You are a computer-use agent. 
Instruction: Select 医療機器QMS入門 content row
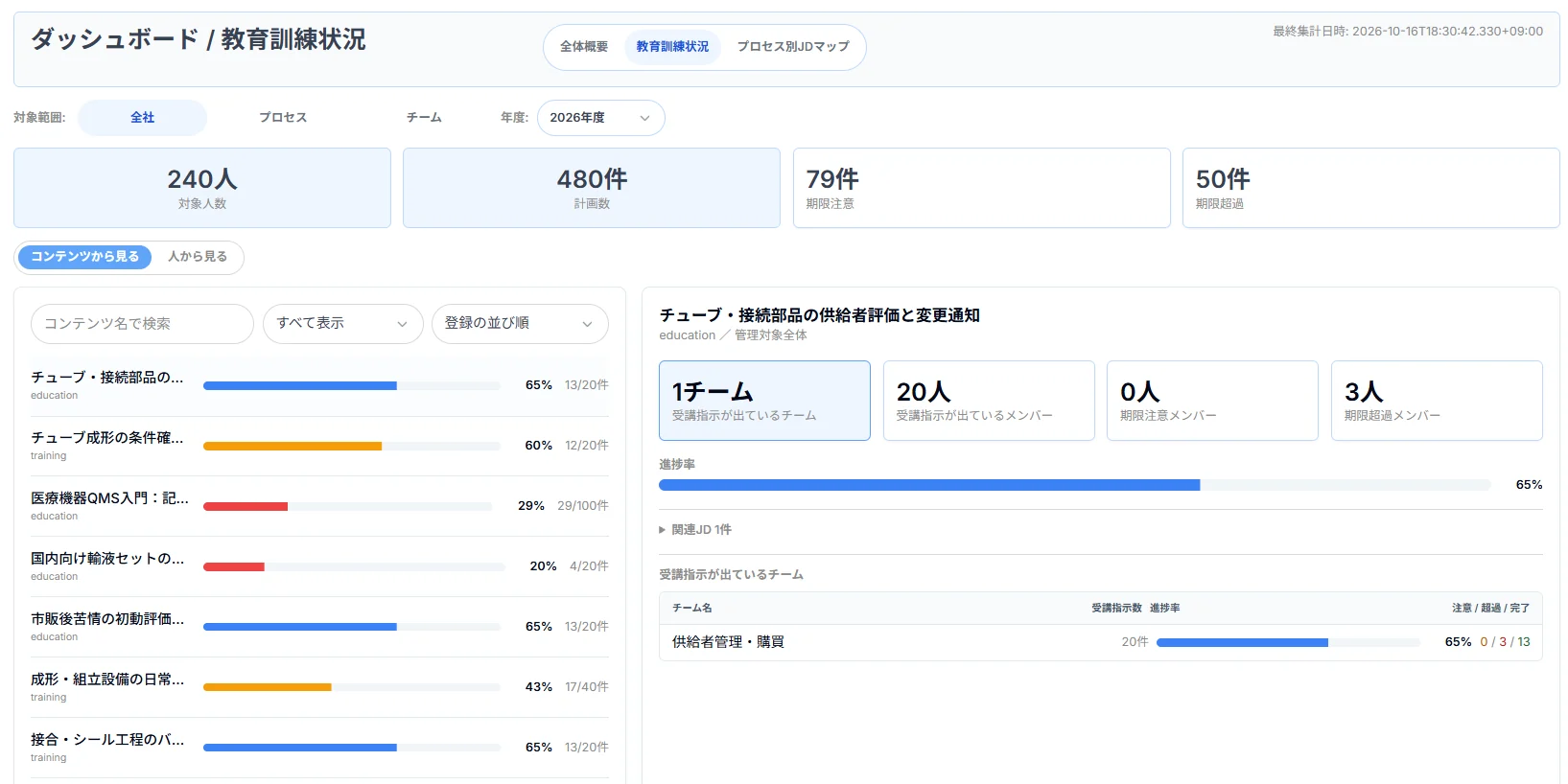click(319, 507)
